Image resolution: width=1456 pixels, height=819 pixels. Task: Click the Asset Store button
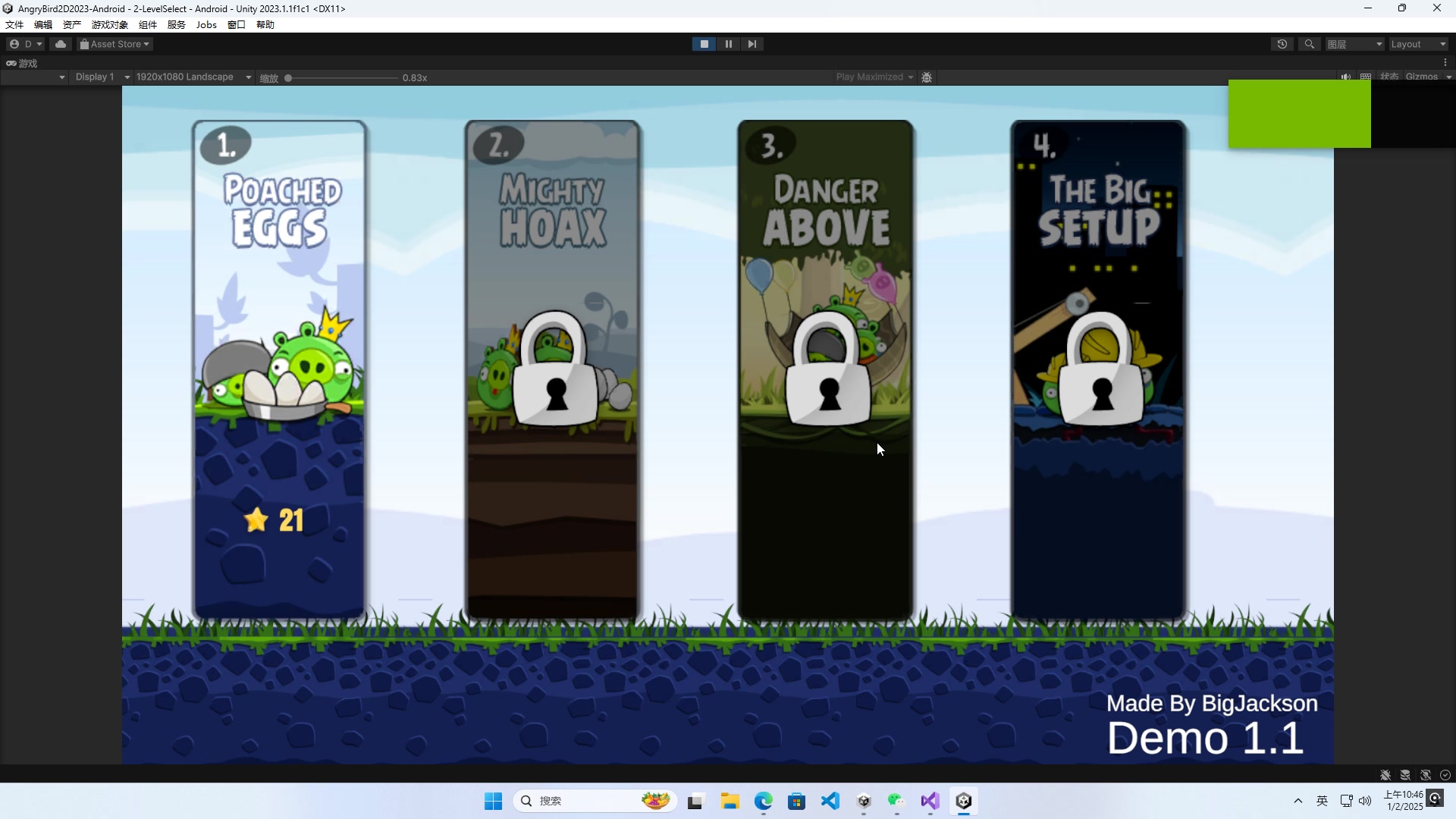point(115,44)
